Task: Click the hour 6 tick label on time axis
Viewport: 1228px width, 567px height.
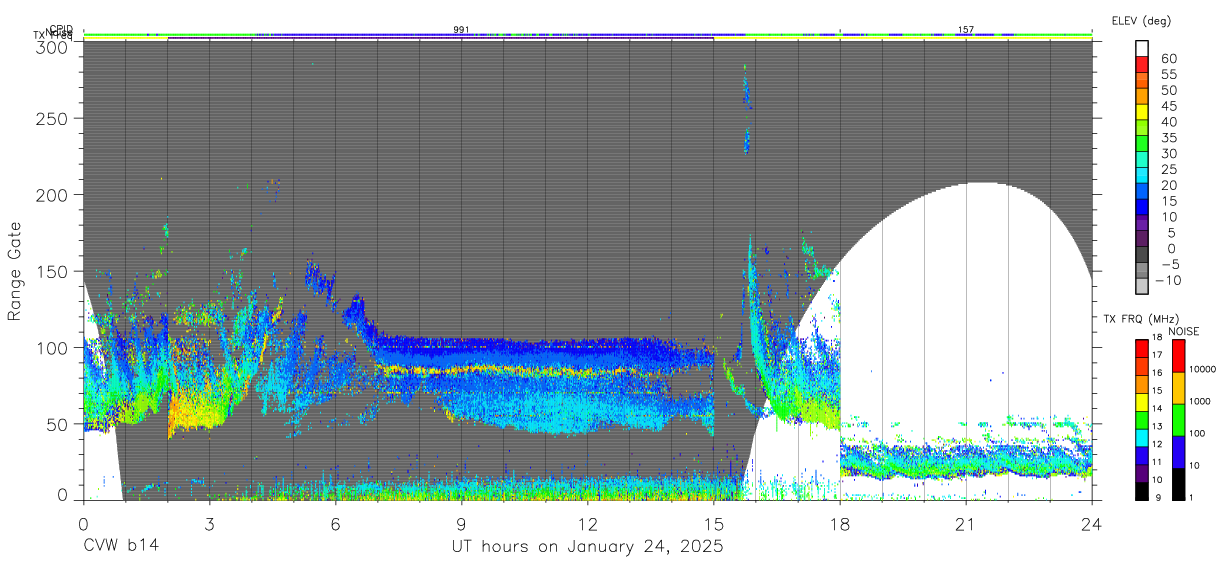Action: tap(335, 524)
